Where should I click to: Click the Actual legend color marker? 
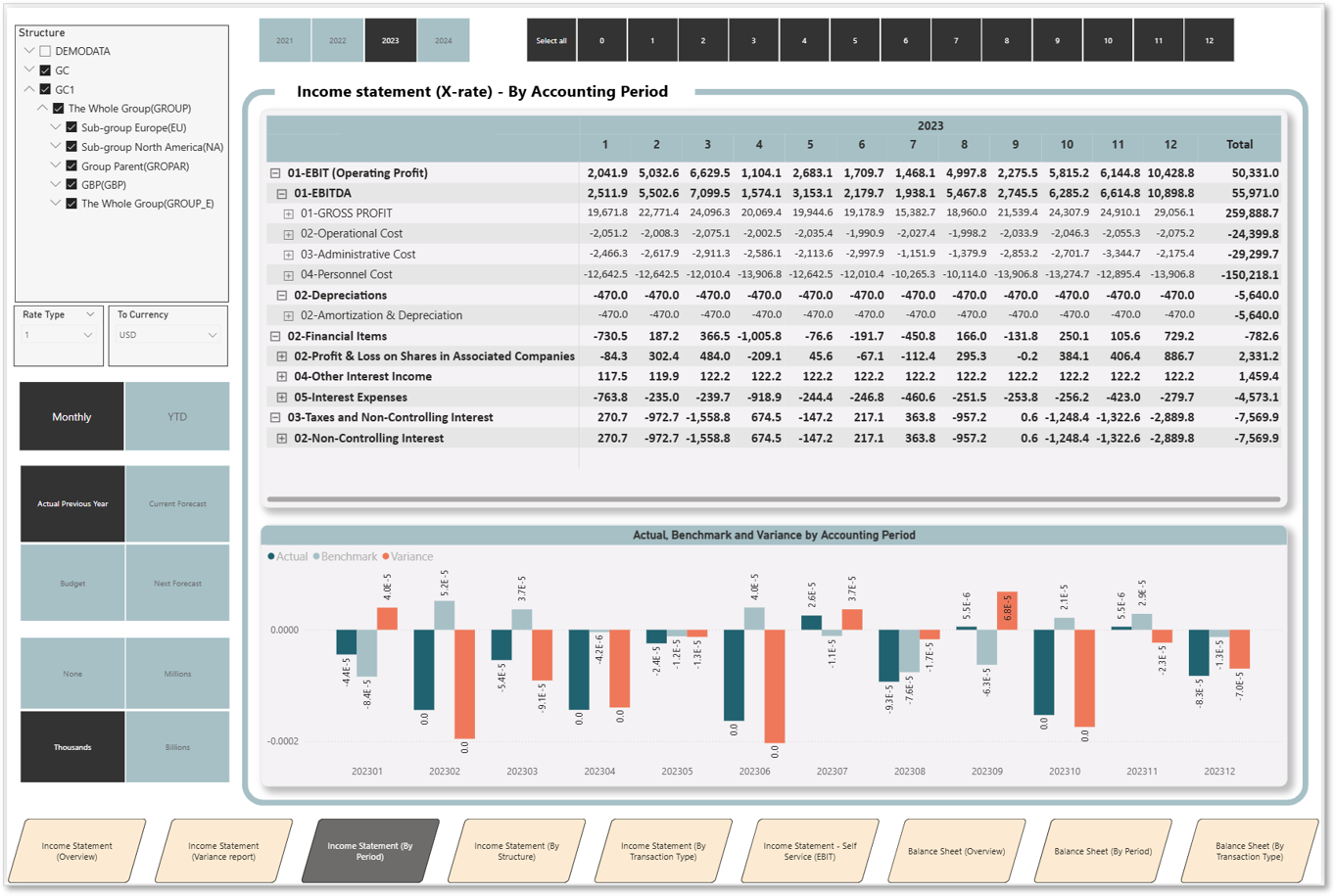pos(271,556)
